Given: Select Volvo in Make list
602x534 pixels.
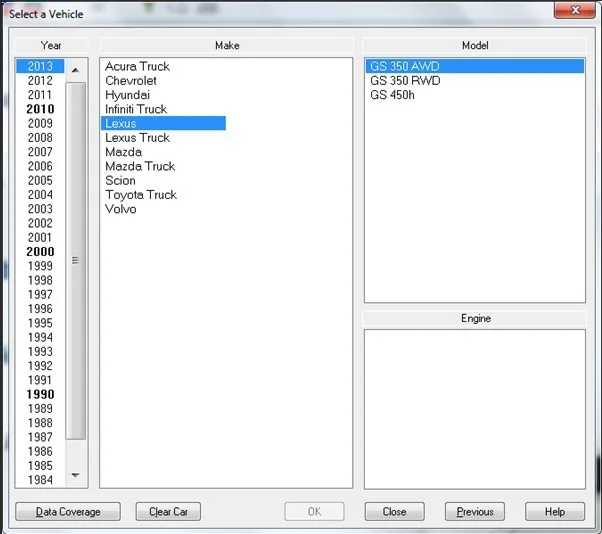Looking at the screenshot, I should coord(121,209).
